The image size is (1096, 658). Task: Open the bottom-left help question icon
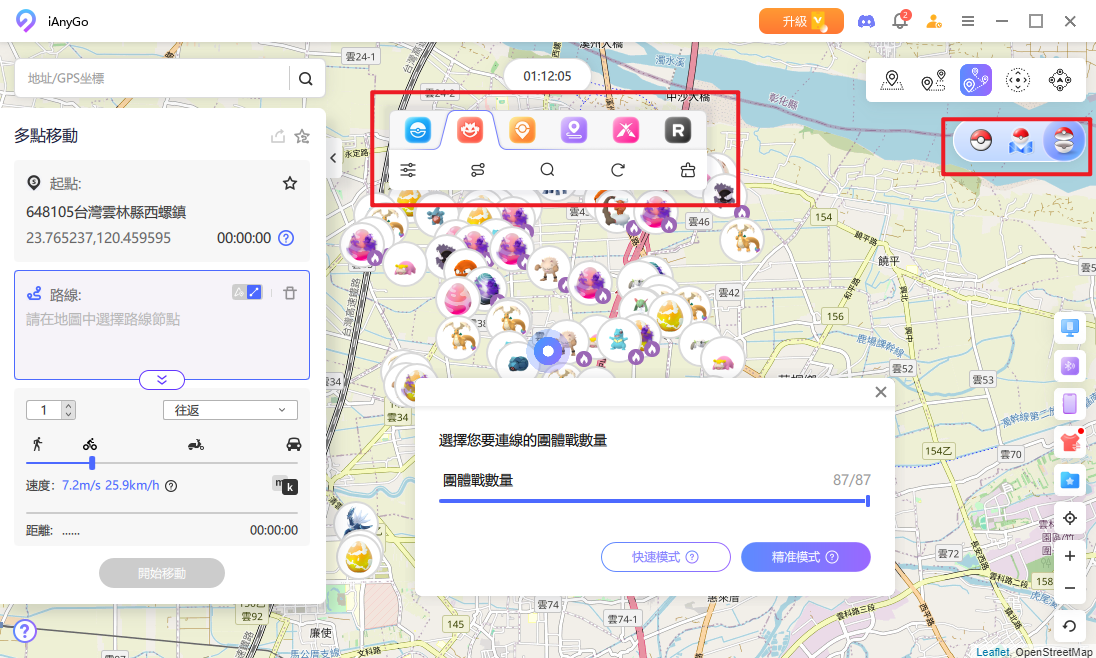point(24,631)
